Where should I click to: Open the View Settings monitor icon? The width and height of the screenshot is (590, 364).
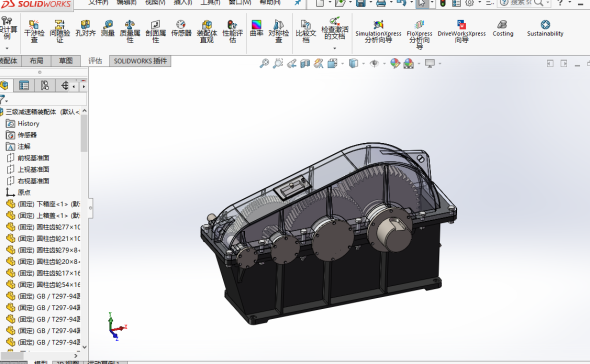coord(430,63)
